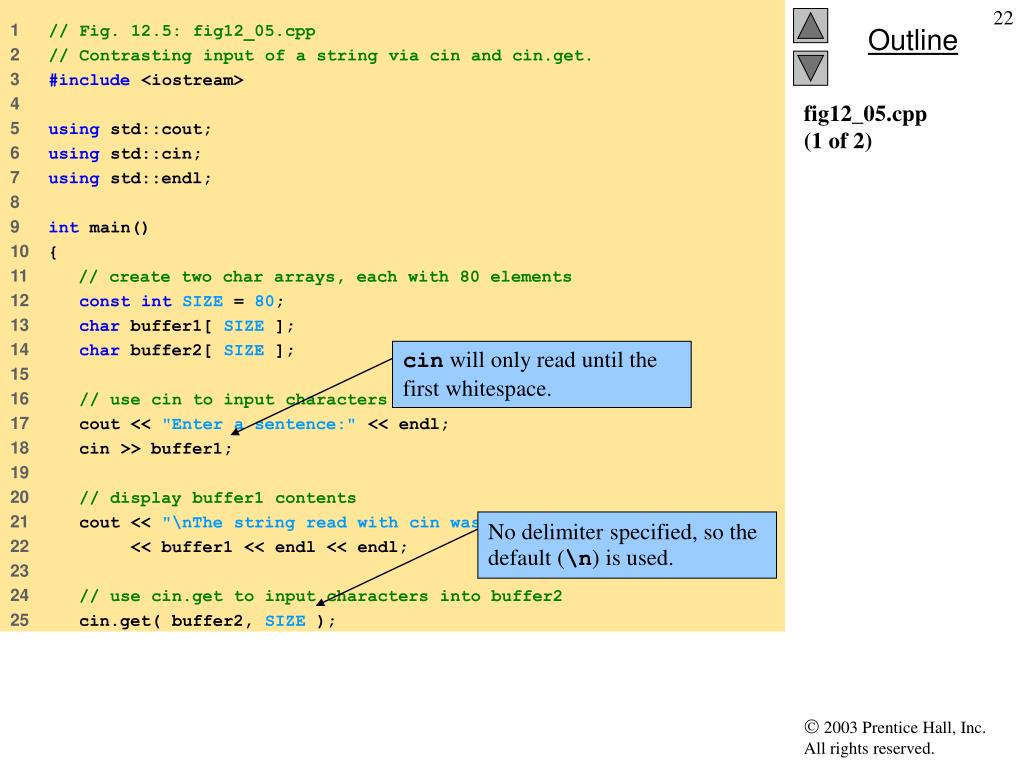The width and height of the screenshot is (1024, 768).
Task: Open the Outline link
Action: click(x=912, y=41)
